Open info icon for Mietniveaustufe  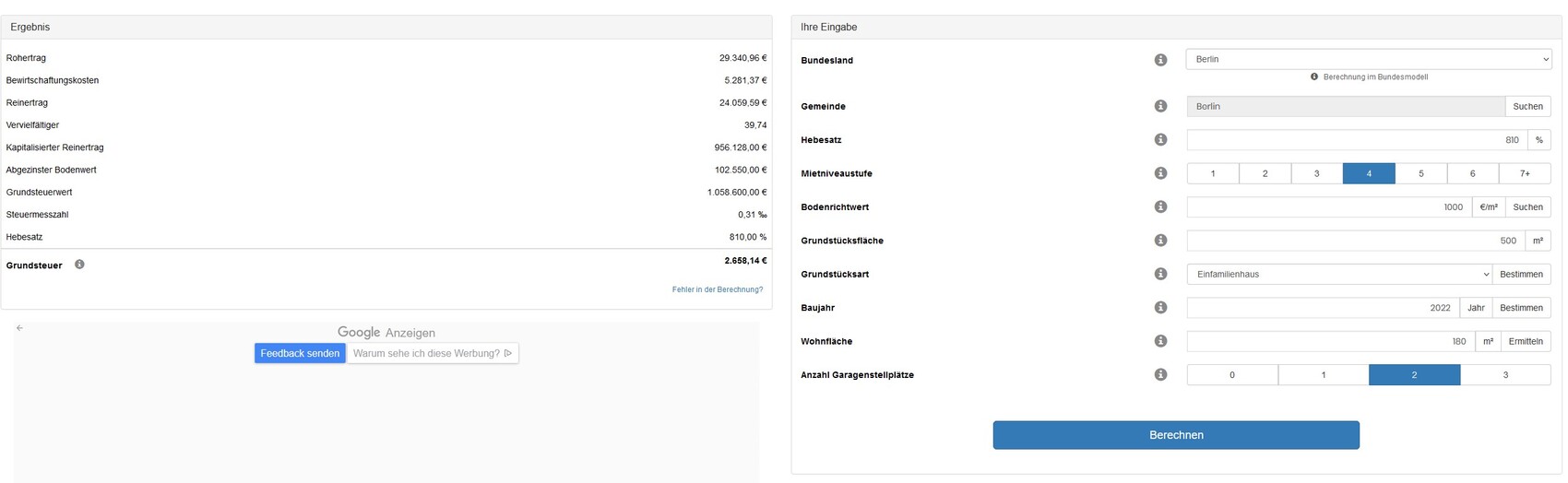(x=1160, y=173)
